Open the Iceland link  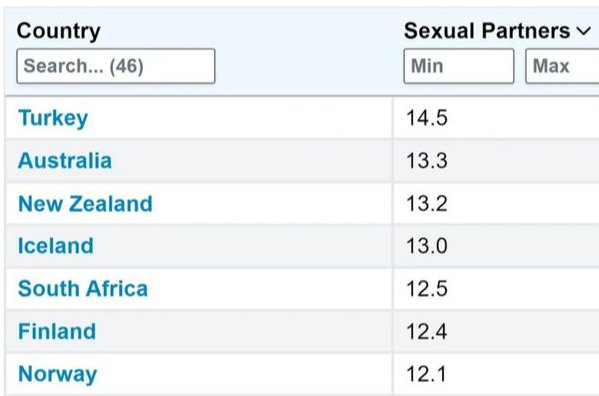[x=56, y=246]
